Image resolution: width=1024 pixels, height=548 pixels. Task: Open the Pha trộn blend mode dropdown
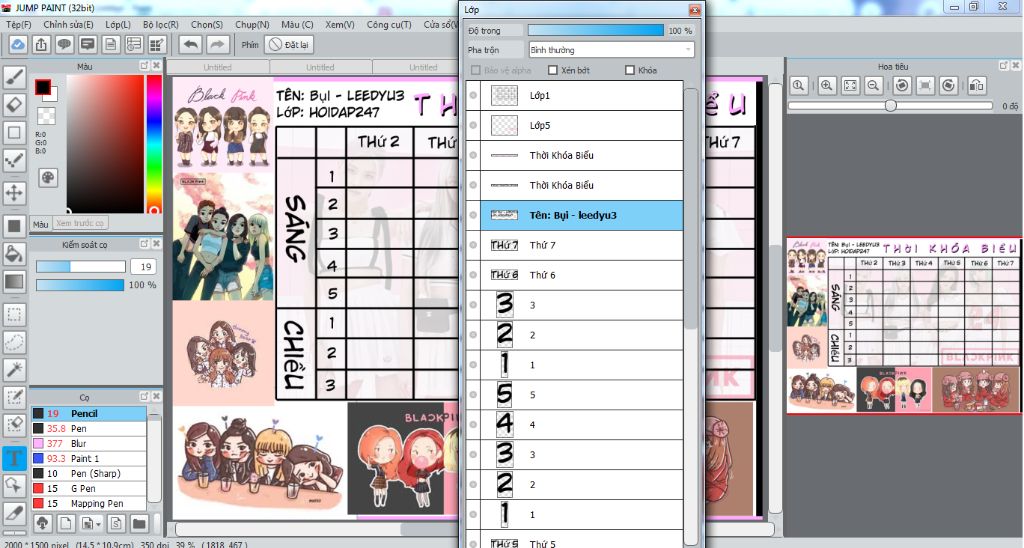[x=611, y=50]
